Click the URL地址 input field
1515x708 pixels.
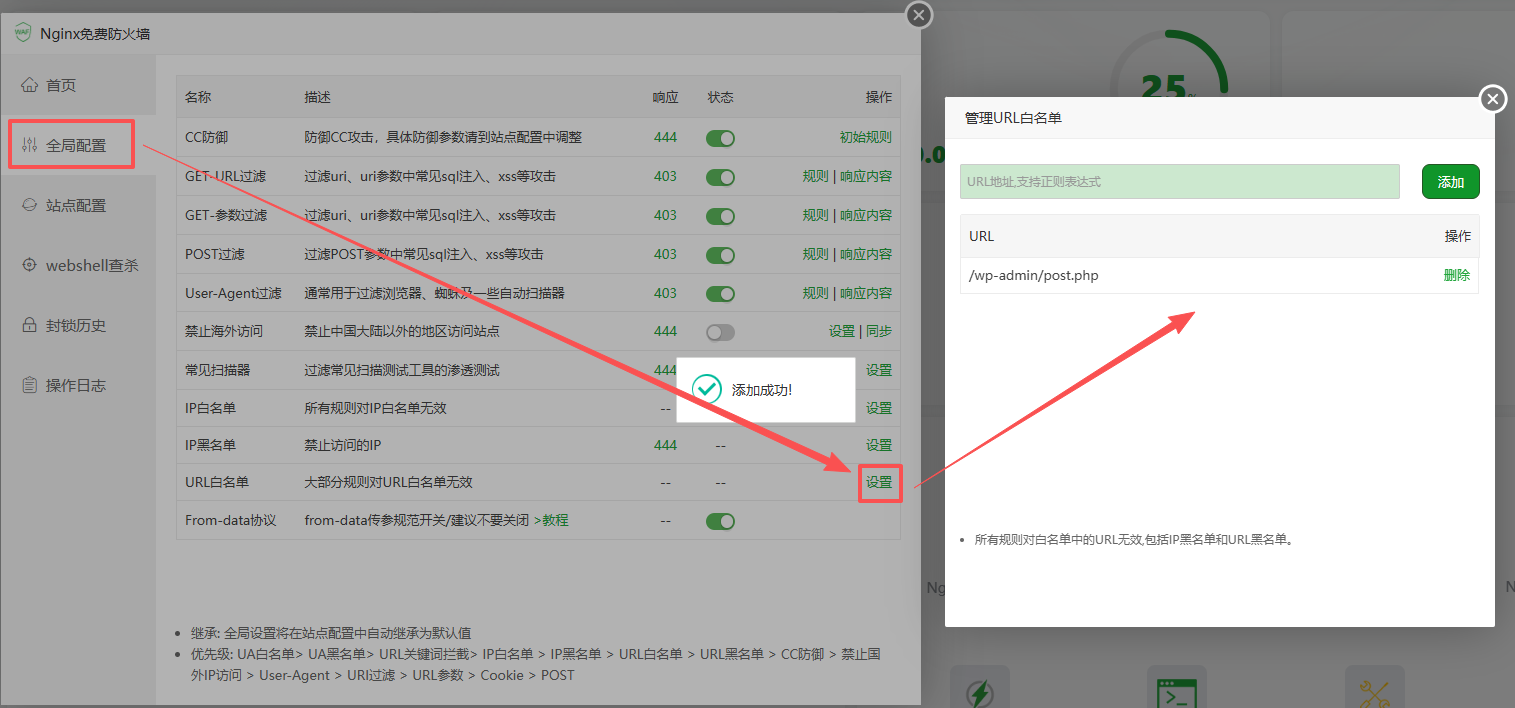click(x=1179, y=182)
